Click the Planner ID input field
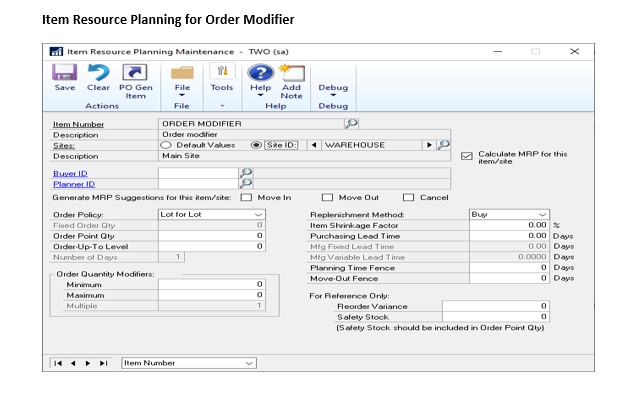The image size is (626, 396). point(198,184)
